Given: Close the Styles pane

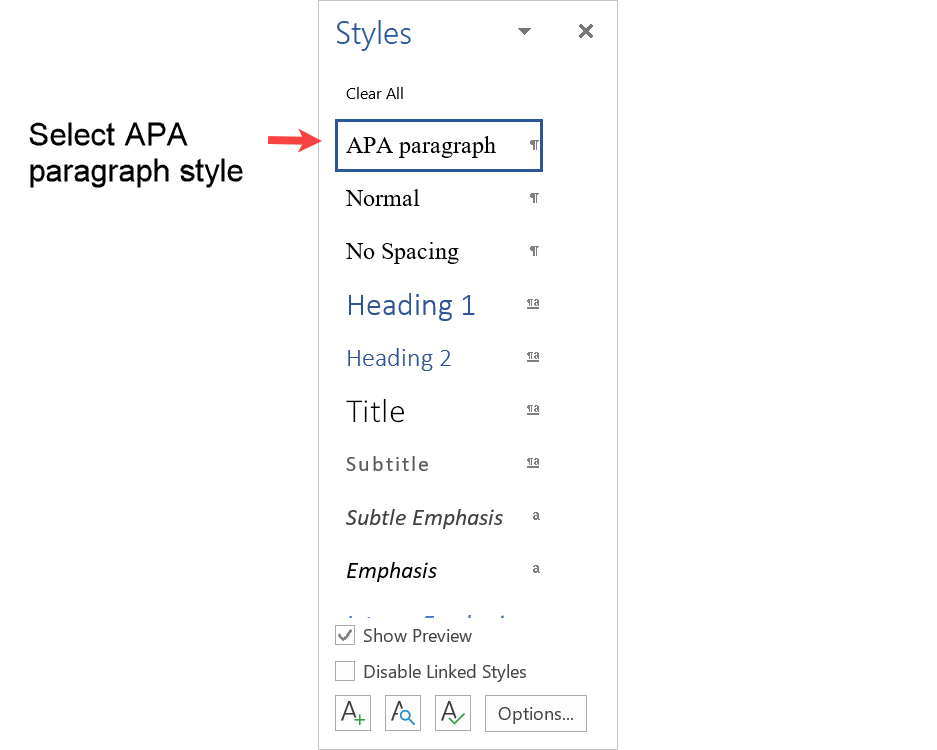Looking at the screenshot, I should [x=586, y=31].
